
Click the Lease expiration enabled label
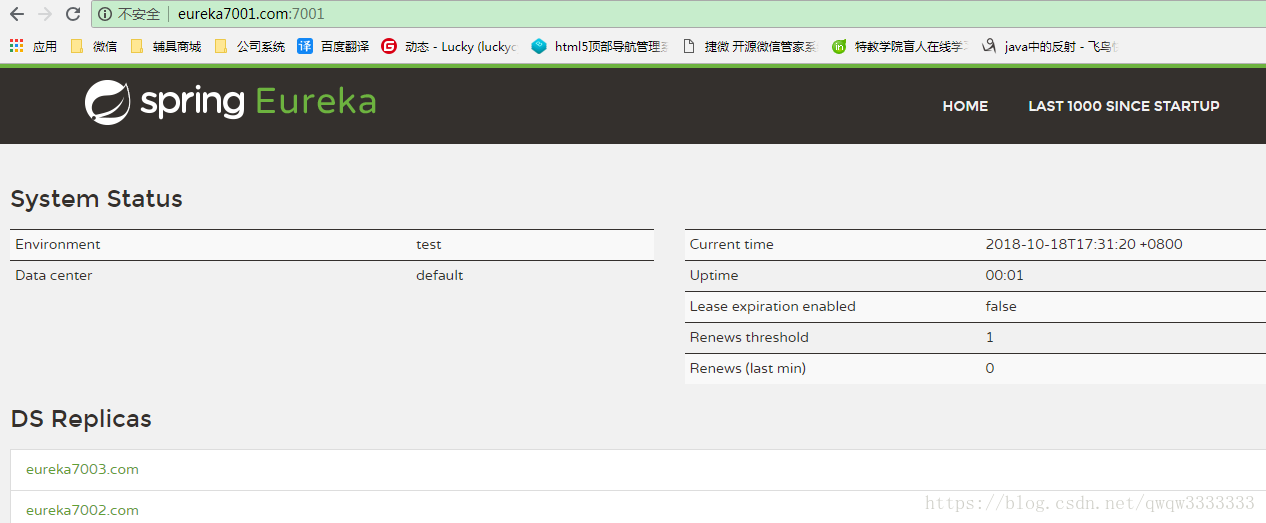tap(773, 306)
